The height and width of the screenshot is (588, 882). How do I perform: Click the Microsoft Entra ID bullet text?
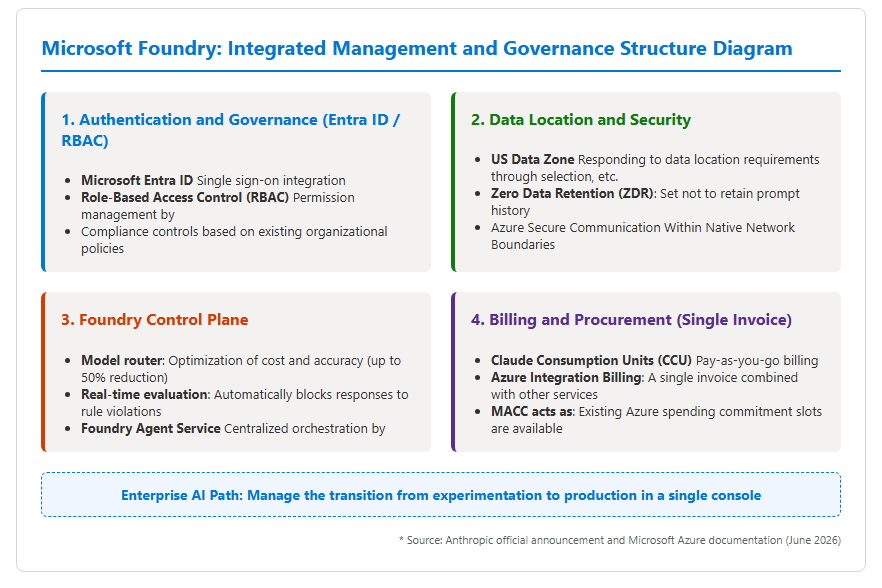213,181
